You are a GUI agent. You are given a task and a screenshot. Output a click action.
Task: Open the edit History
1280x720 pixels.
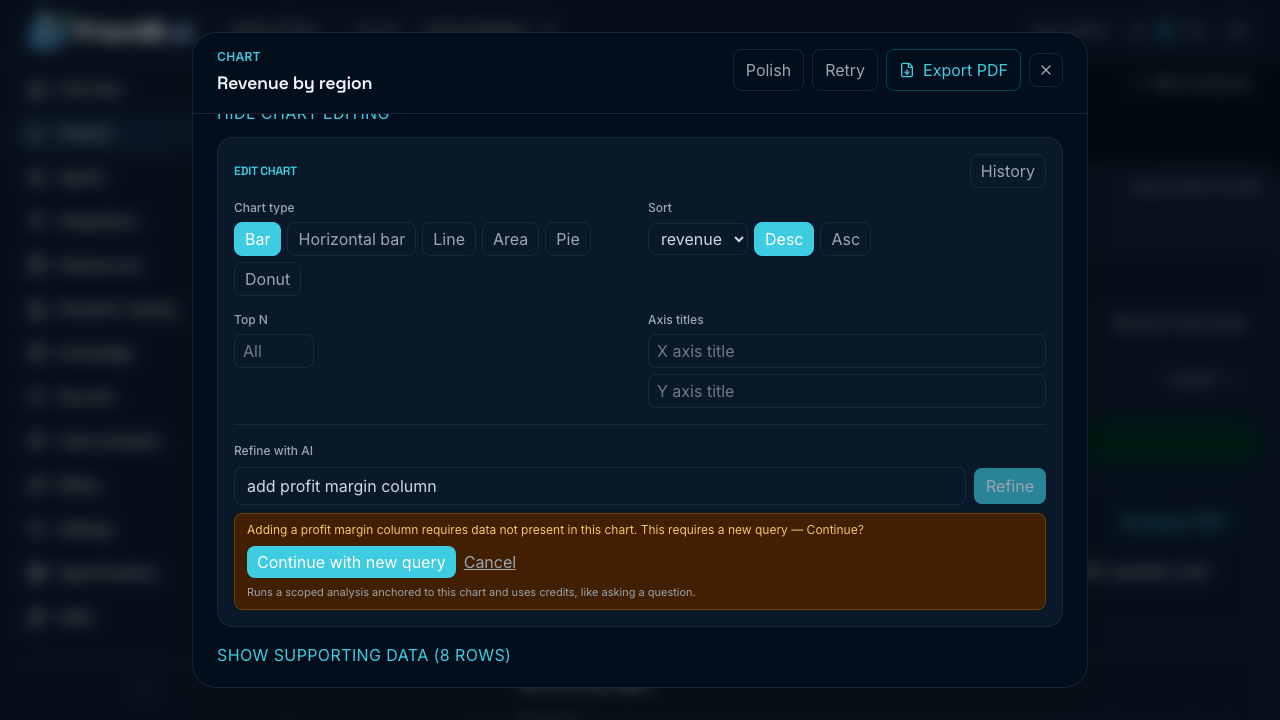click(1008, 171)
